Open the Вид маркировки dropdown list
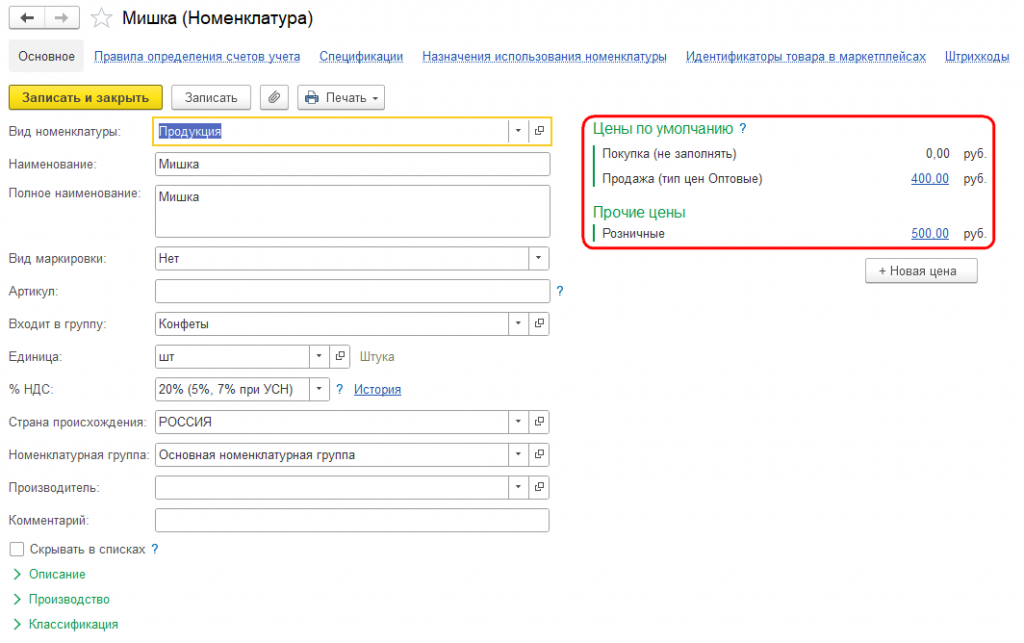This screenshot has height=643, width=1024. tap(538, 259)
